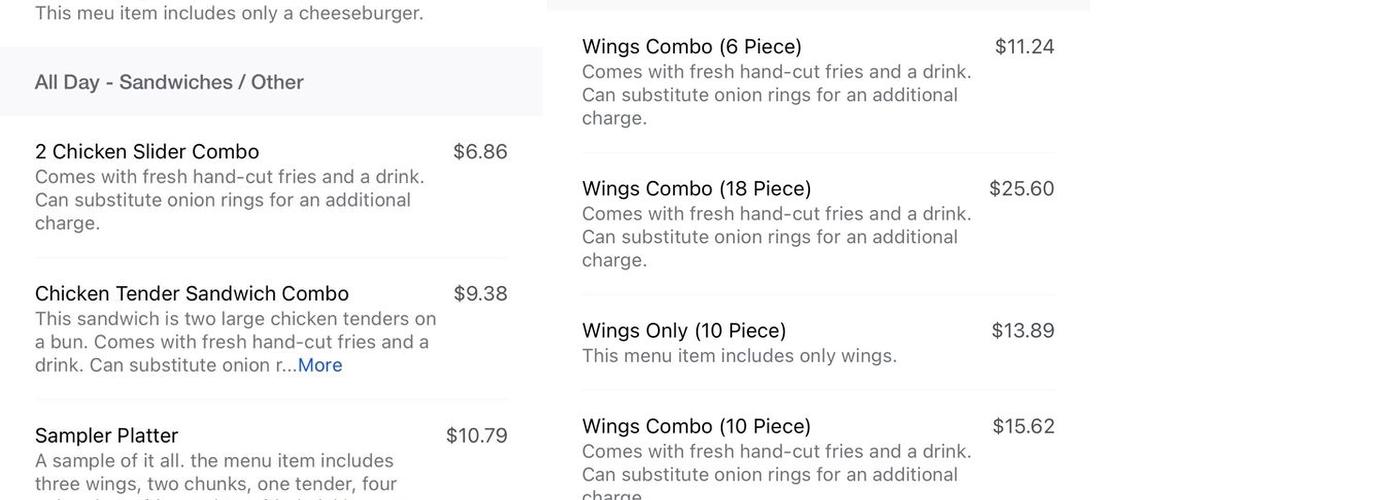
Task: Choose Wings Combo (6 Piece) title
Action: [x=692, y=47]
